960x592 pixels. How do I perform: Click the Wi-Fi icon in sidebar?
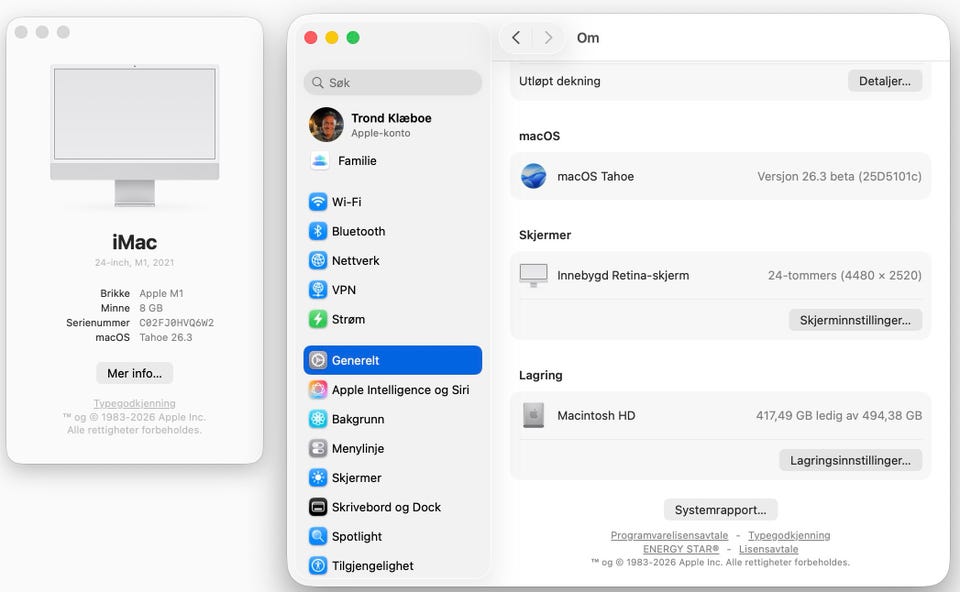tap(318, 201)
